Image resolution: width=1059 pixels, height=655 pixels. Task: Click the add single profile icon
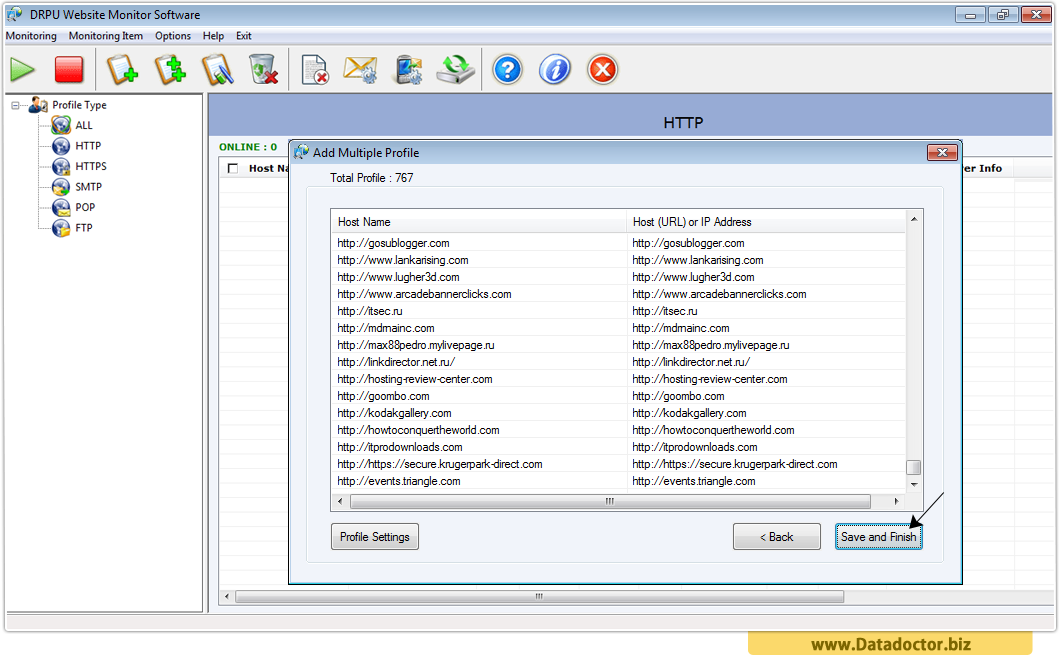pyautogui.click(x=122, y=70)
